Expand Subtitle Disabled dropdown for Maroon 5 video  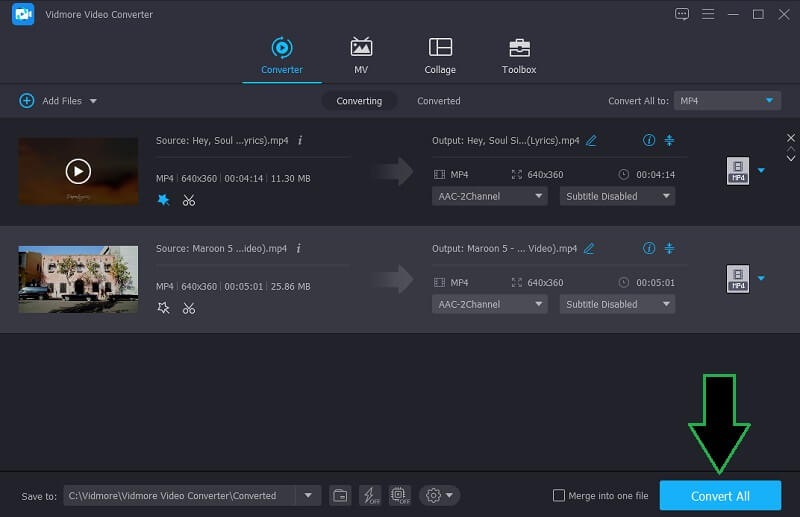(x=617, y=304)
